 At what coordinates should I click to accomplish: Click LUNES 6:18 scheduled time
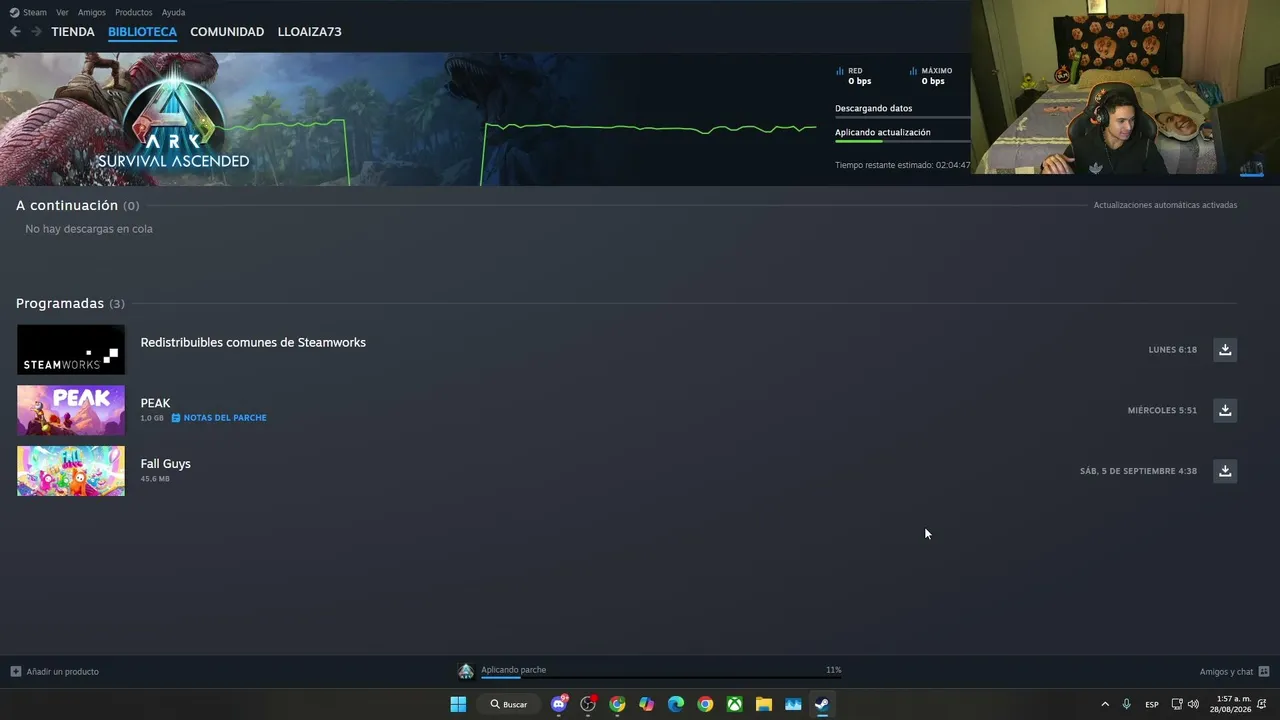tap(1173, 350)
